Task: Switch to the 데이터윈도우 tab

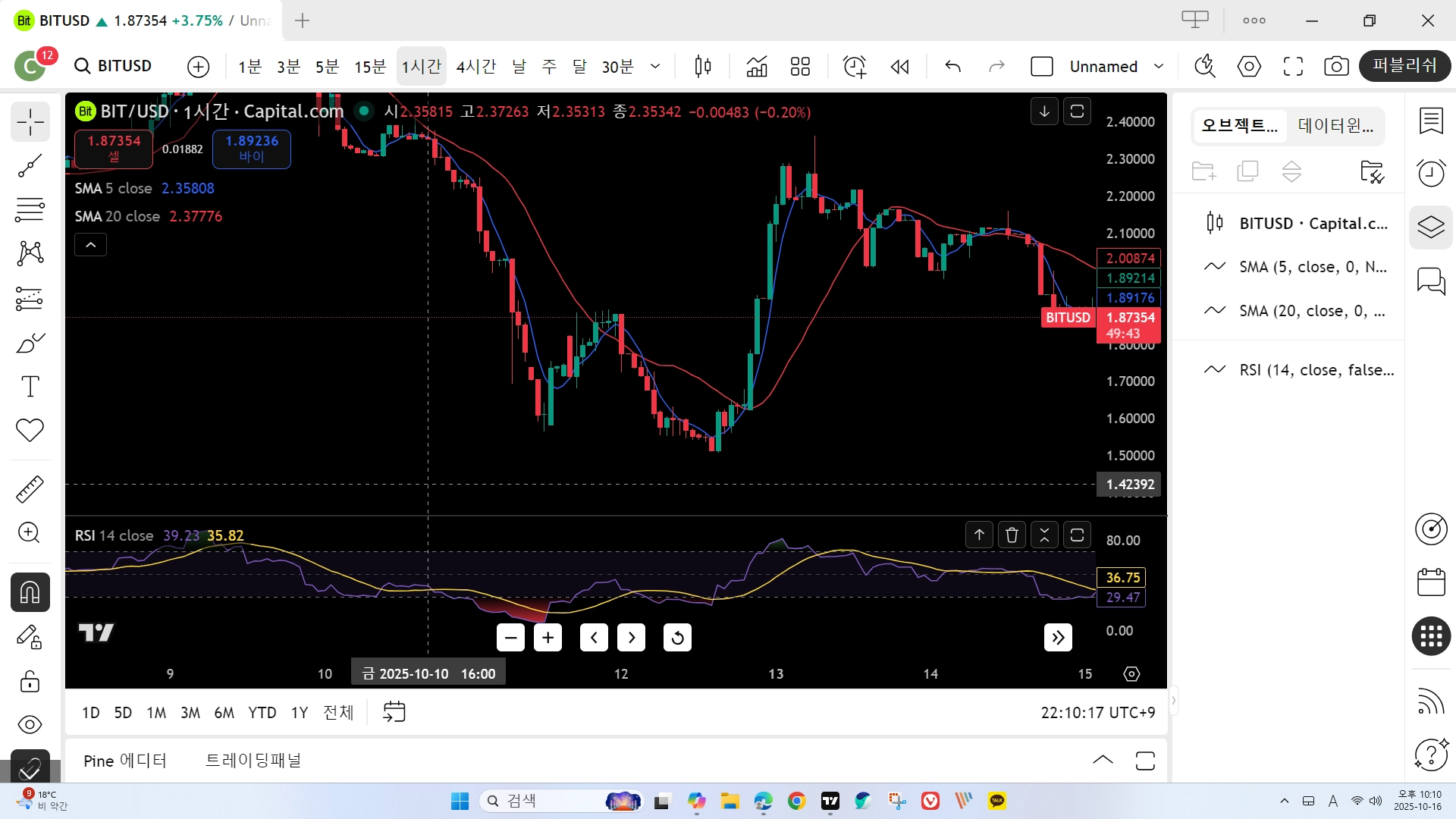Action: pyautogui.click(x=1335, y=126)
